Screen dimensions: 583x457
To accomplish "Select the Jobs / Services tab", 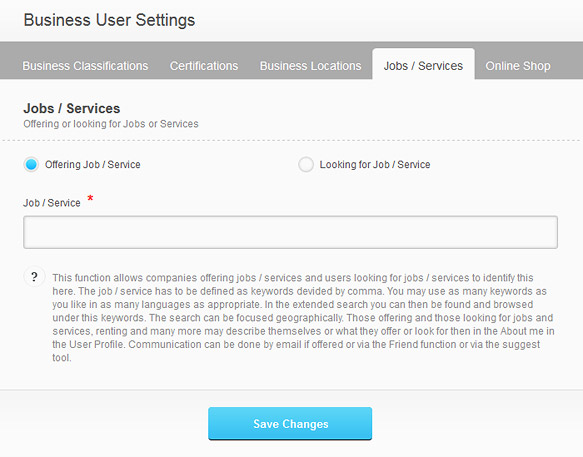I will (x=423, y=64).
